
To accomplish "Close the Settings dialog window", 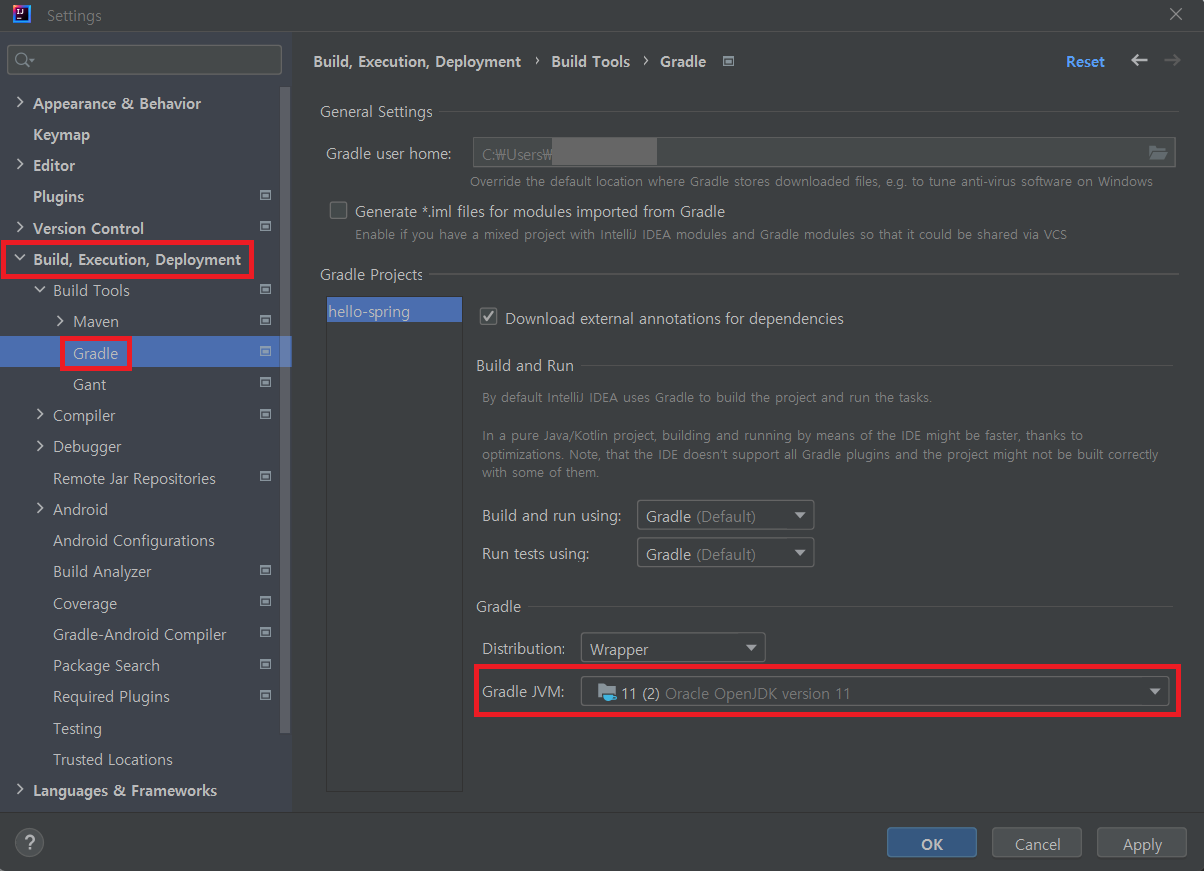I will coord(1175,14).
